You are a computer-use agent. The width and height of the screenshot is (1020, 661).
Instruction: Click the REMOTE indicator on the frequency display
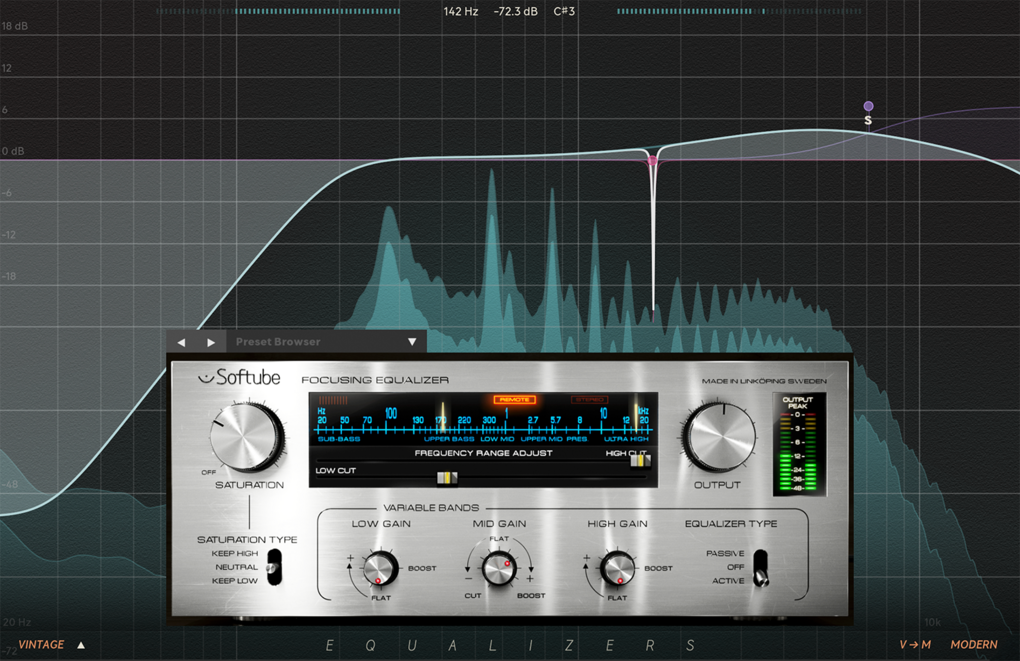(513, 398)
